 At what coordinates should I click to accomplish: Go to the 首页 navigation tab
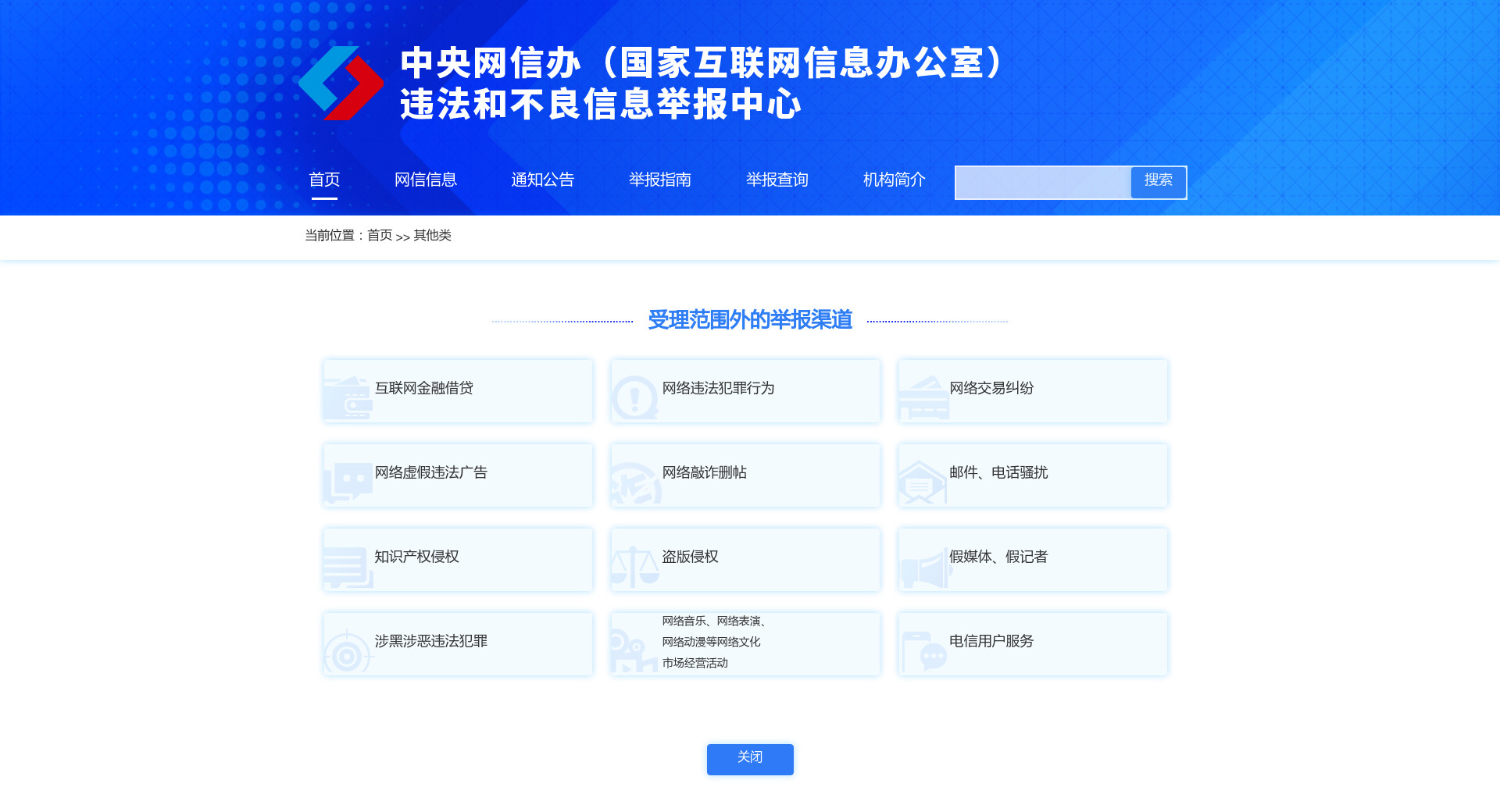click(324, 180)
